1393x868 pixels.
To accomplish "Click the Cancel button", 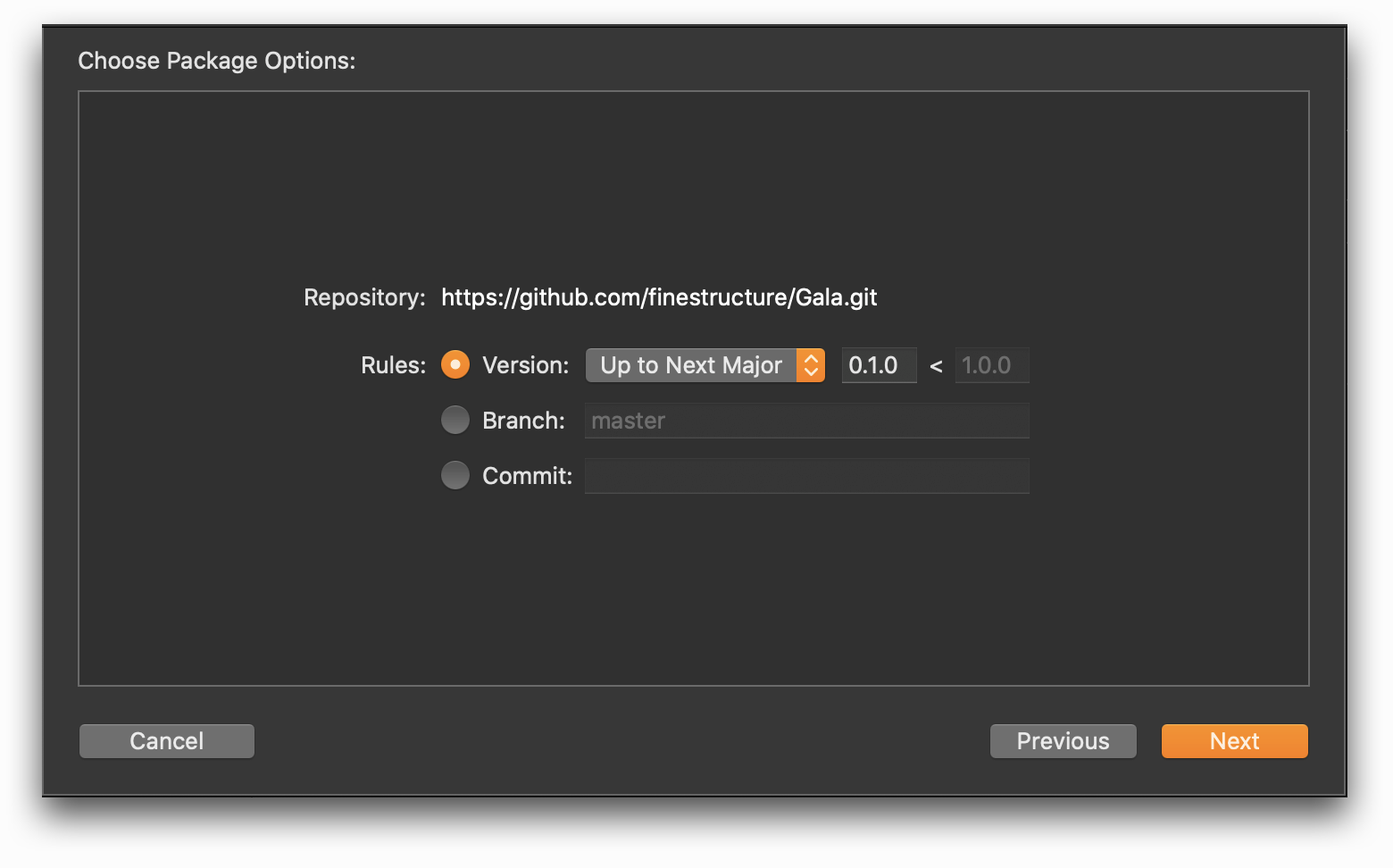I will tap(167, 741).
